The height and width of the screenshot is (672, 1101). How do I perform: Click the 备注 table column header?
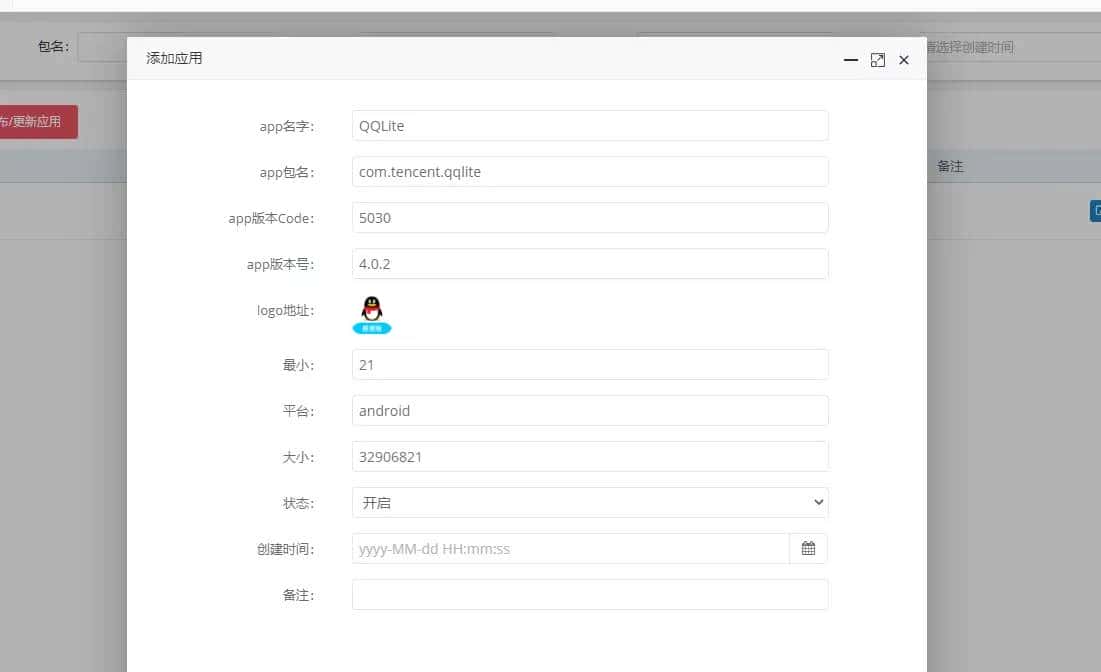click(x=950, y=167)
